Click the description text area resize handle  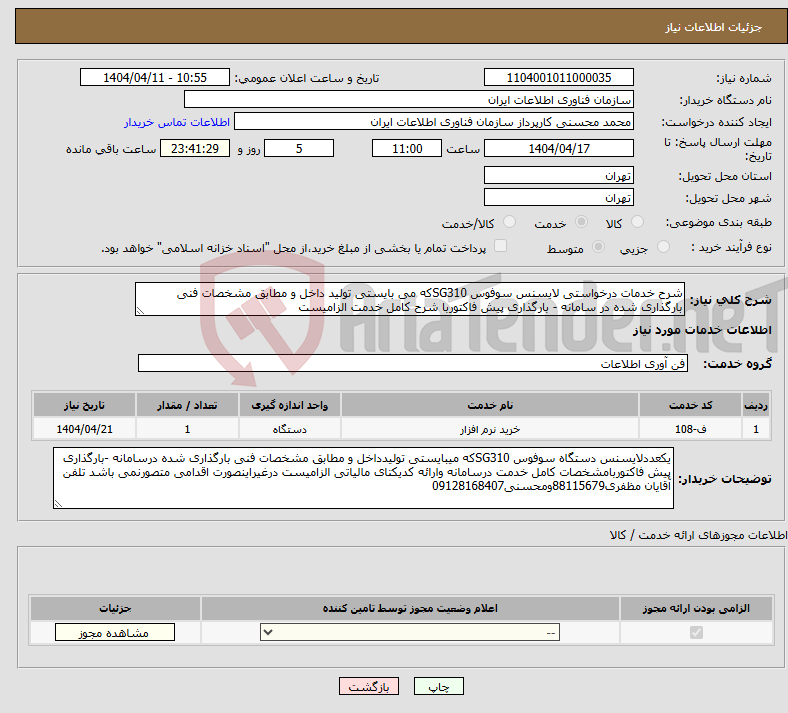point(140,311)
